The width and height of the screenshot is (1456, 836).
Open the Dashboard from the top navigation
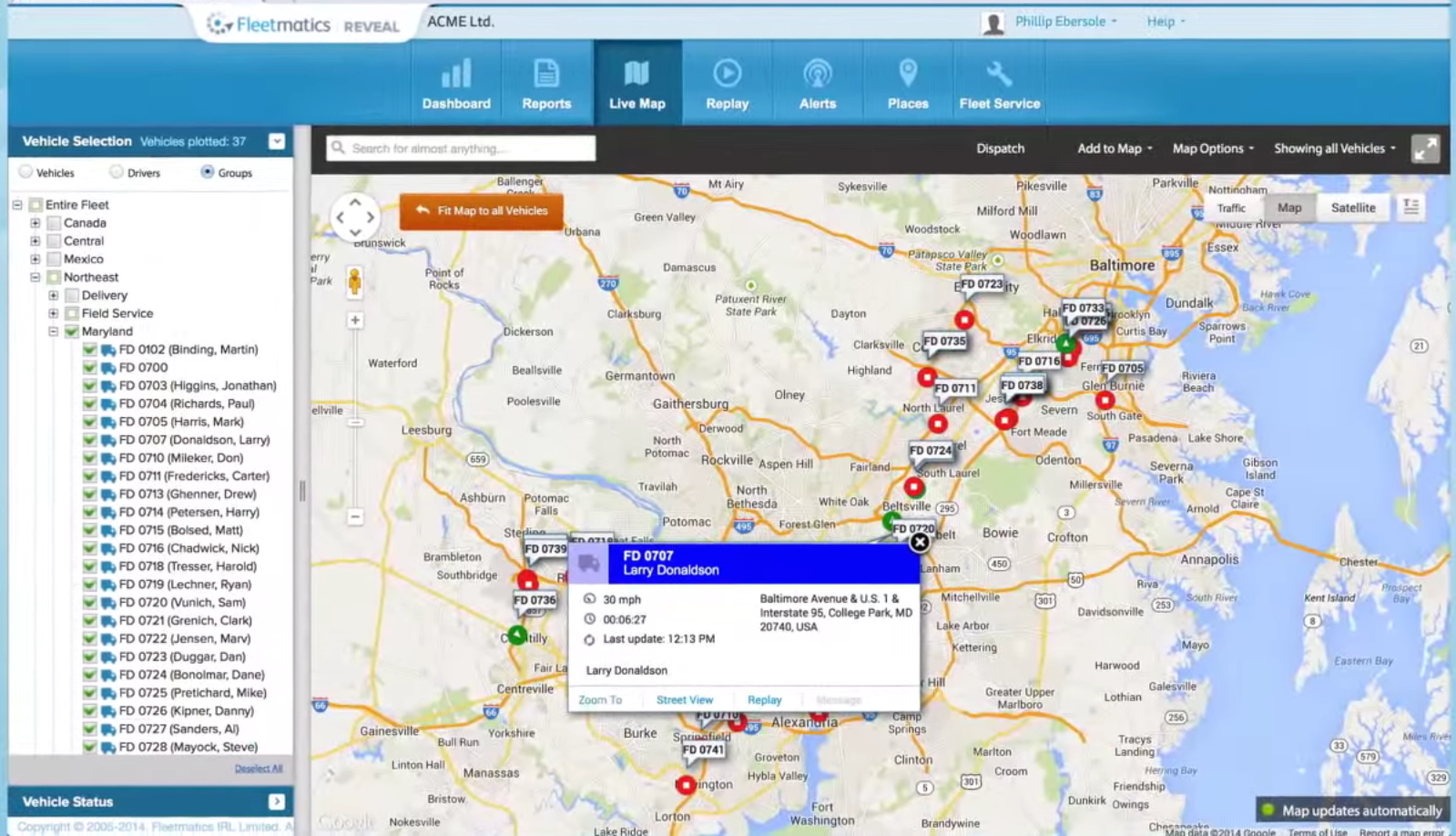(x=455, y=84)
